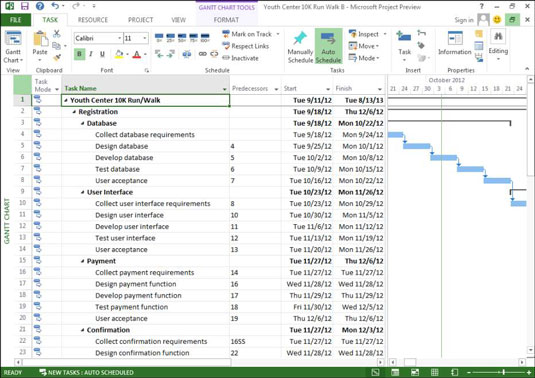Toggle Underline formatting
The image size is (535, 378).
coord(102,54)
